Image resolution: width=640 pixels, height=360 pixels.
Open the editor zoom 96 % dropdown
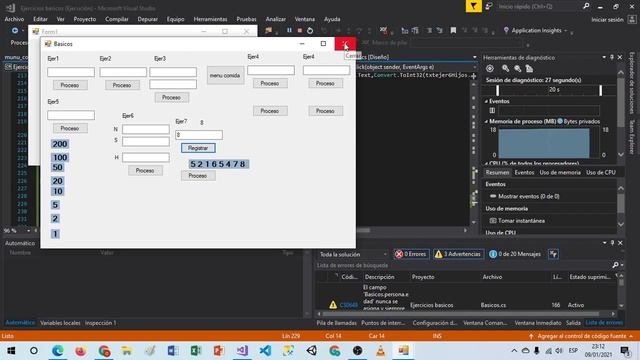coord(29,231)
